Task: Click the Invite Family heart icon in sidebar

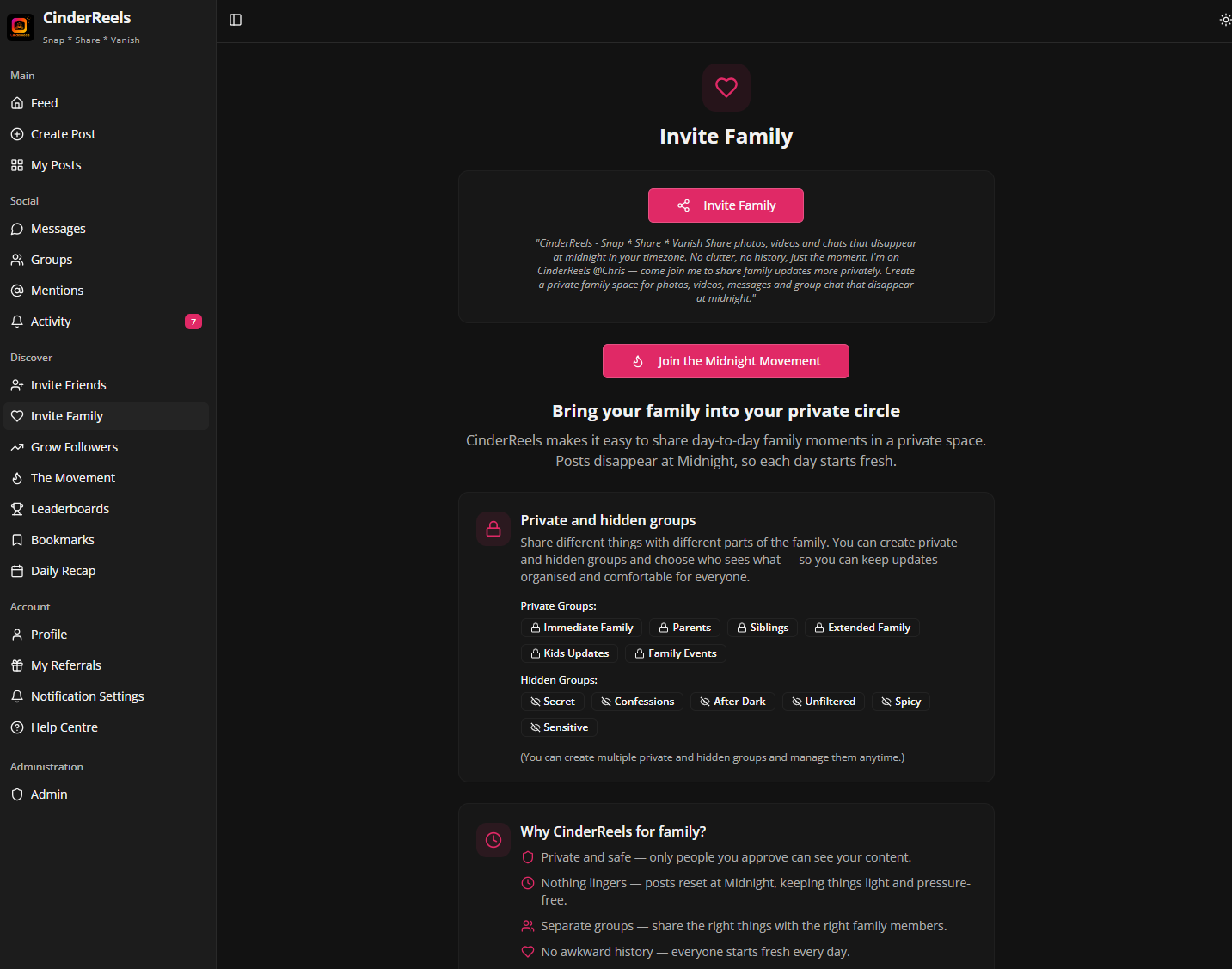Action: 17,416
